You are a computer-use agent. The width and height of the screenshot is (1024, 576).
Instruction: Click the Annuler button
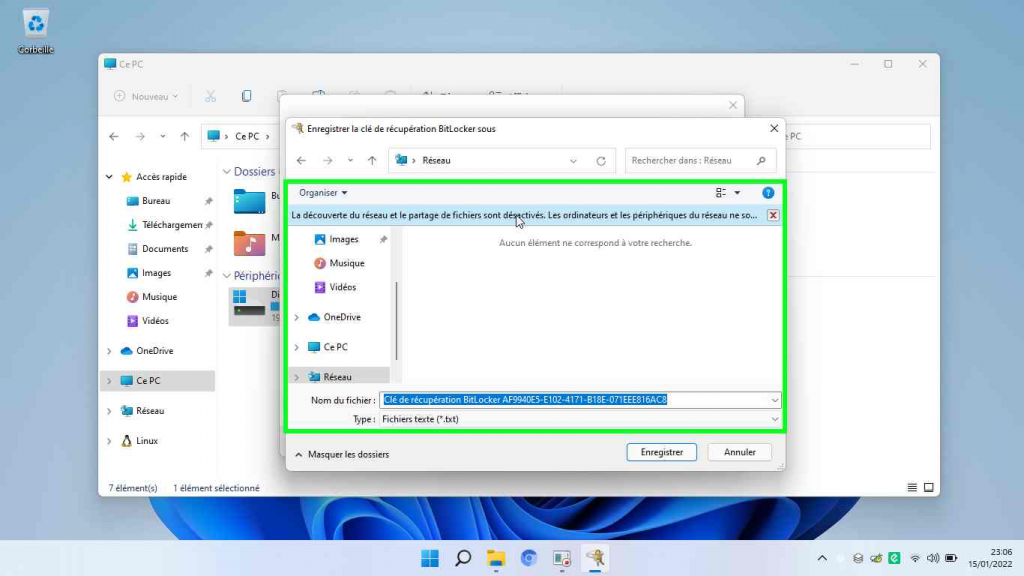pos(739,452)
